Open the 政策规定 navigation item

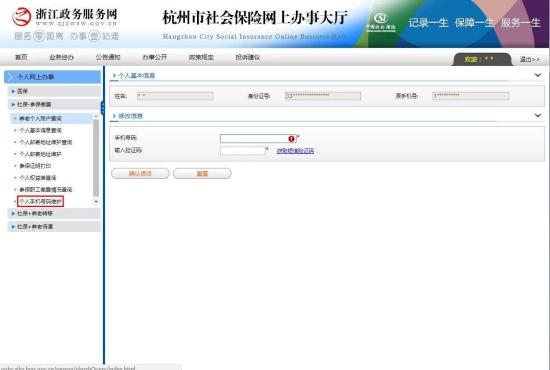[201, 57]
